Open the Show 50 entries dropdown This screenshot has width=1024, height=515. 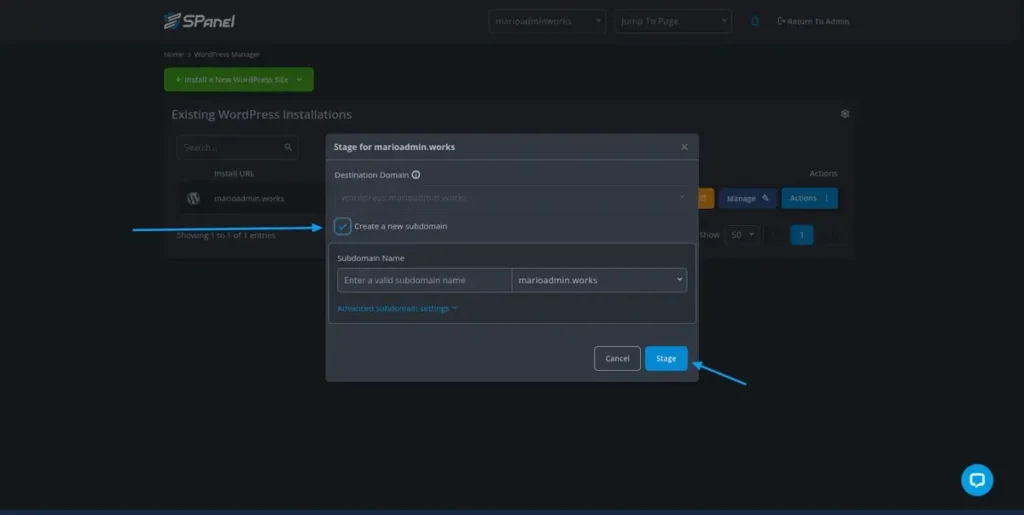pos(742,235)
